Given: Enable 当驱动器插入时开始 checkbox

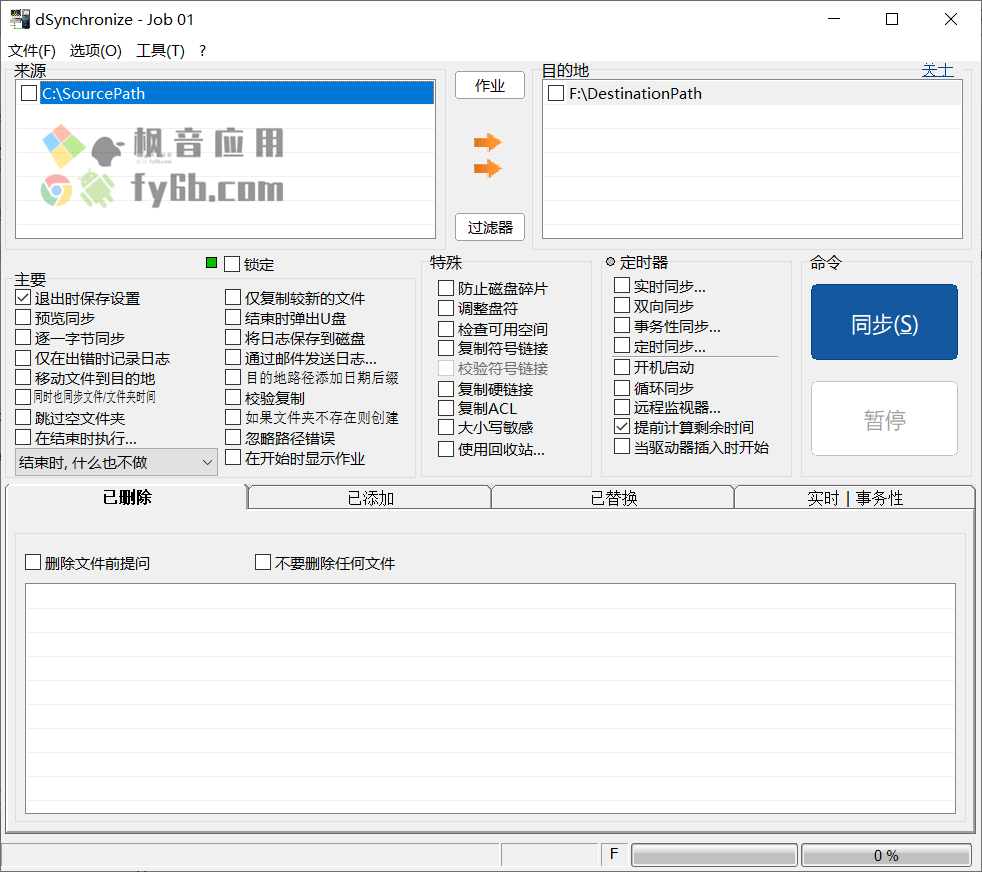Looking at the screenshot, I should click(x=622, y=447).
